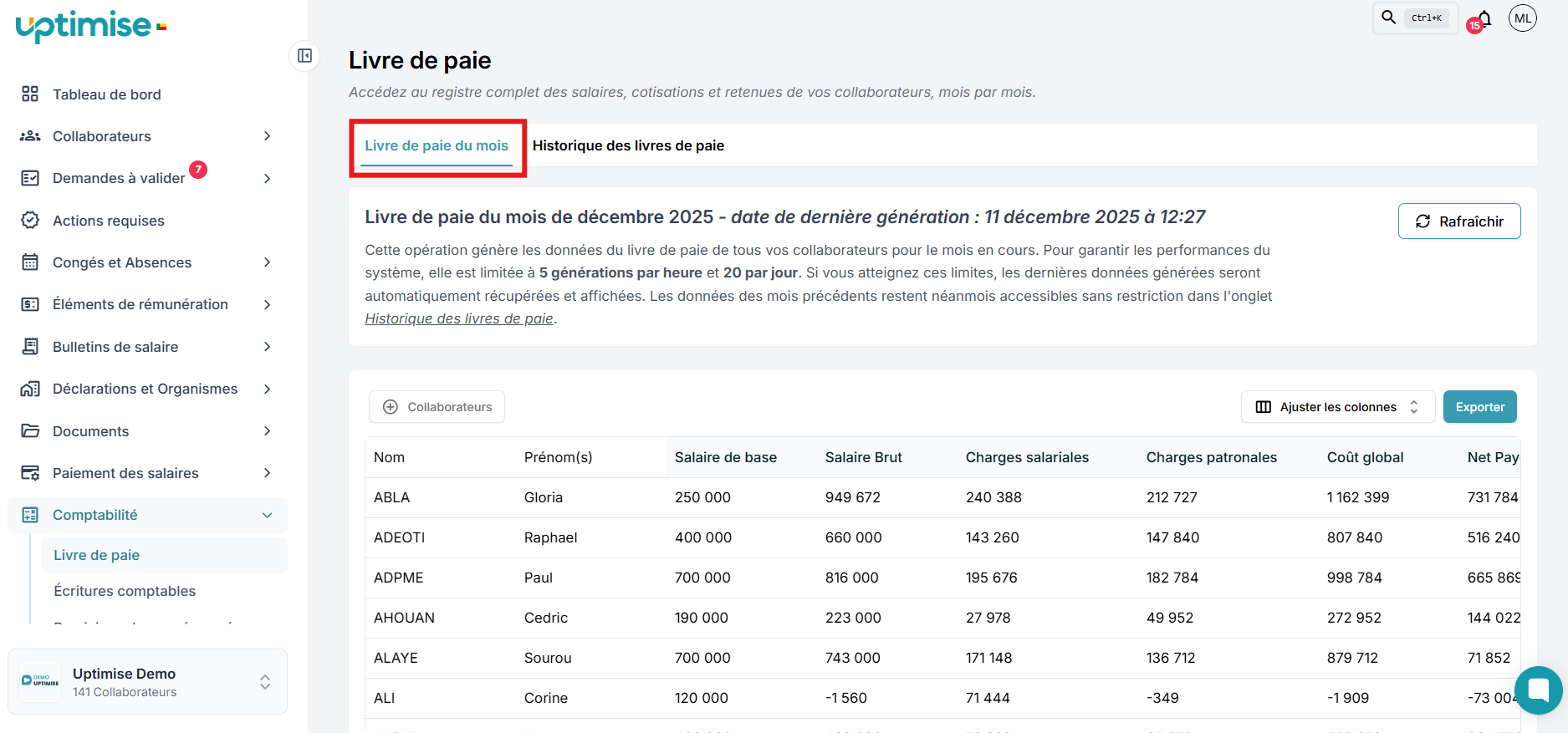
Task: Click the Bulletins de salaire receipt icon
Action: point(30,347)
